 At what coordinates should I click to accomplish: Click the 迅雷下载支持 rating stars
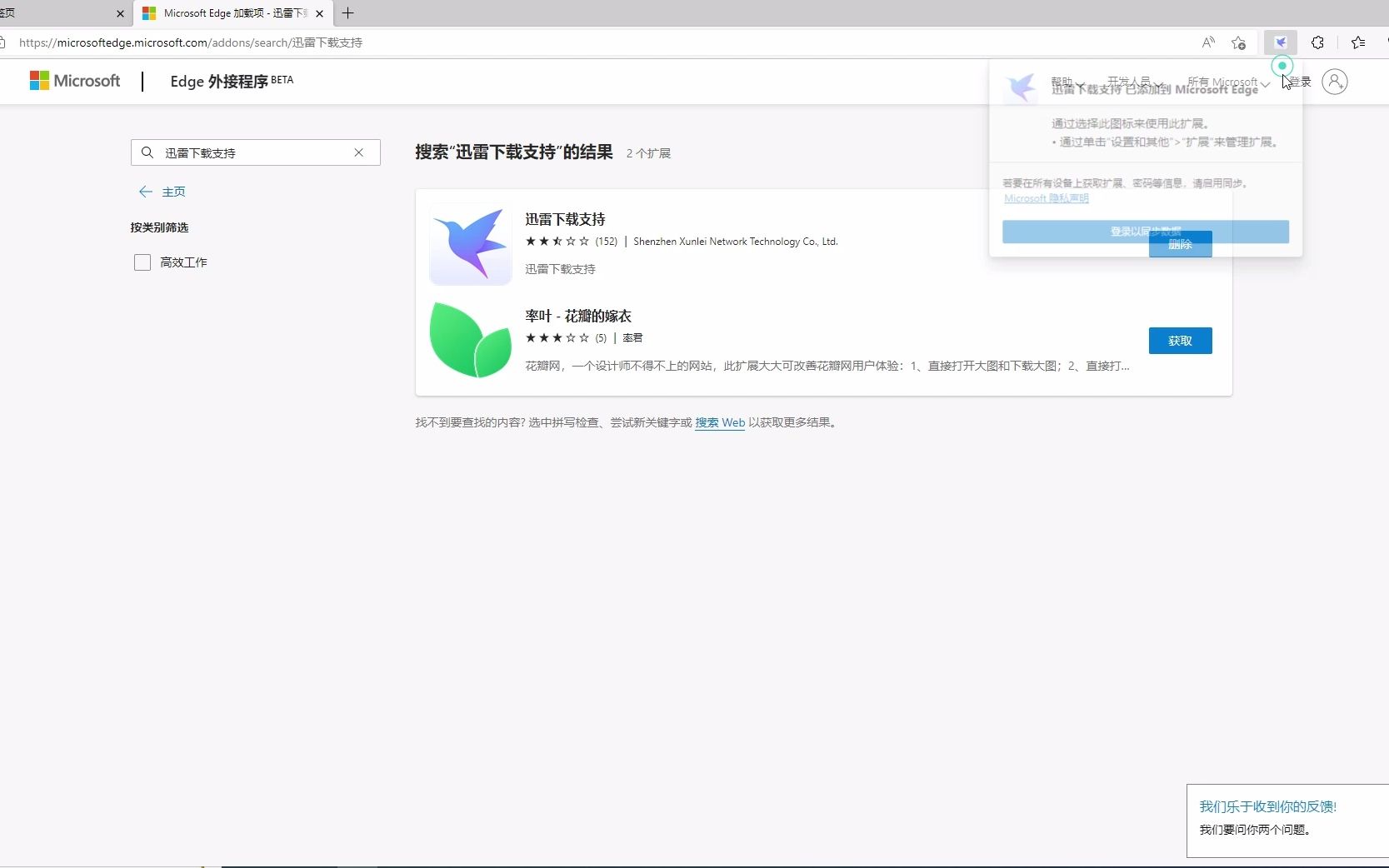557,242
